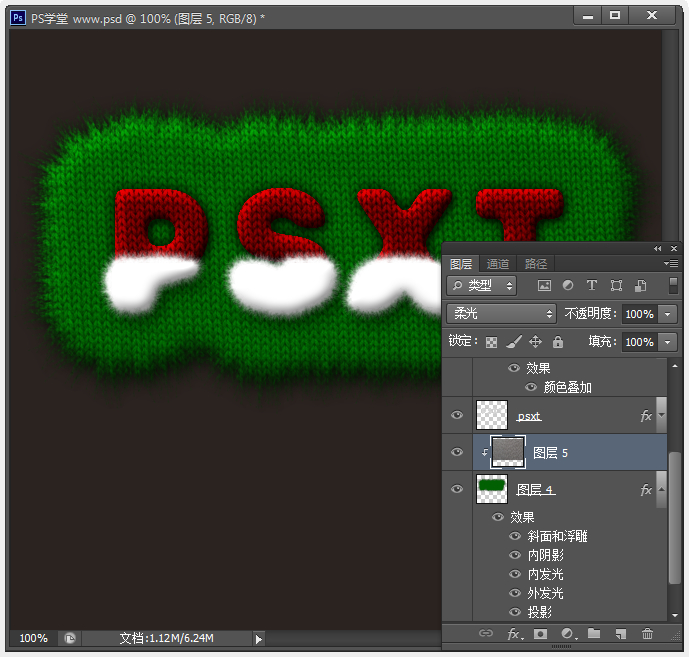Hide the 图层 5 layer

click(457, 452)
